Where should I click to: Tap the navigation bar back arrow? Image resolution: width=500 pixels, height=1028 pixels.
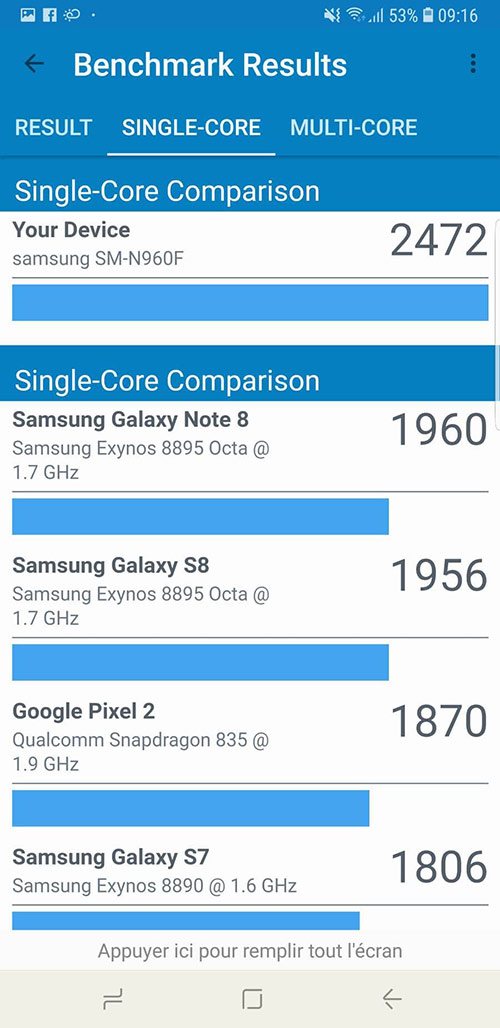[392, 999]
